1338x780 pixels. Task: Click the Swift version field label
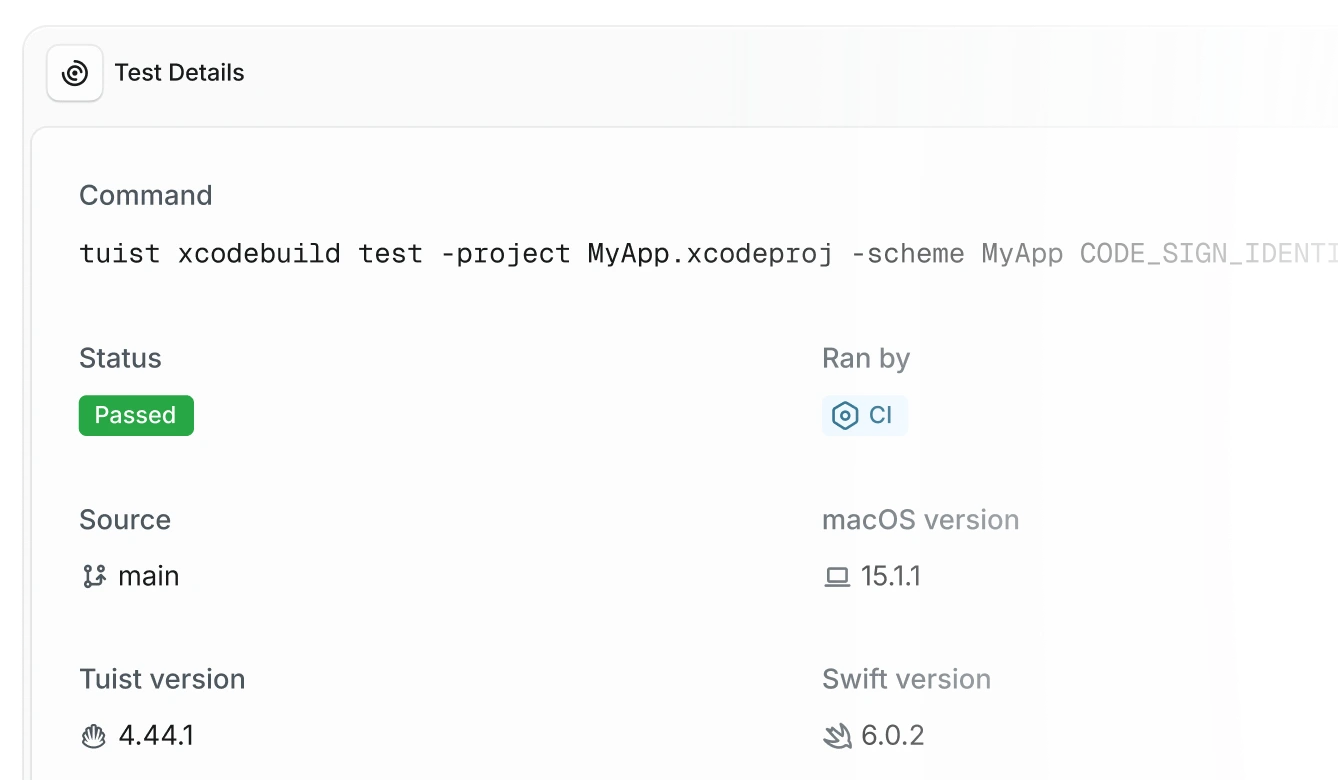(906, 679)
